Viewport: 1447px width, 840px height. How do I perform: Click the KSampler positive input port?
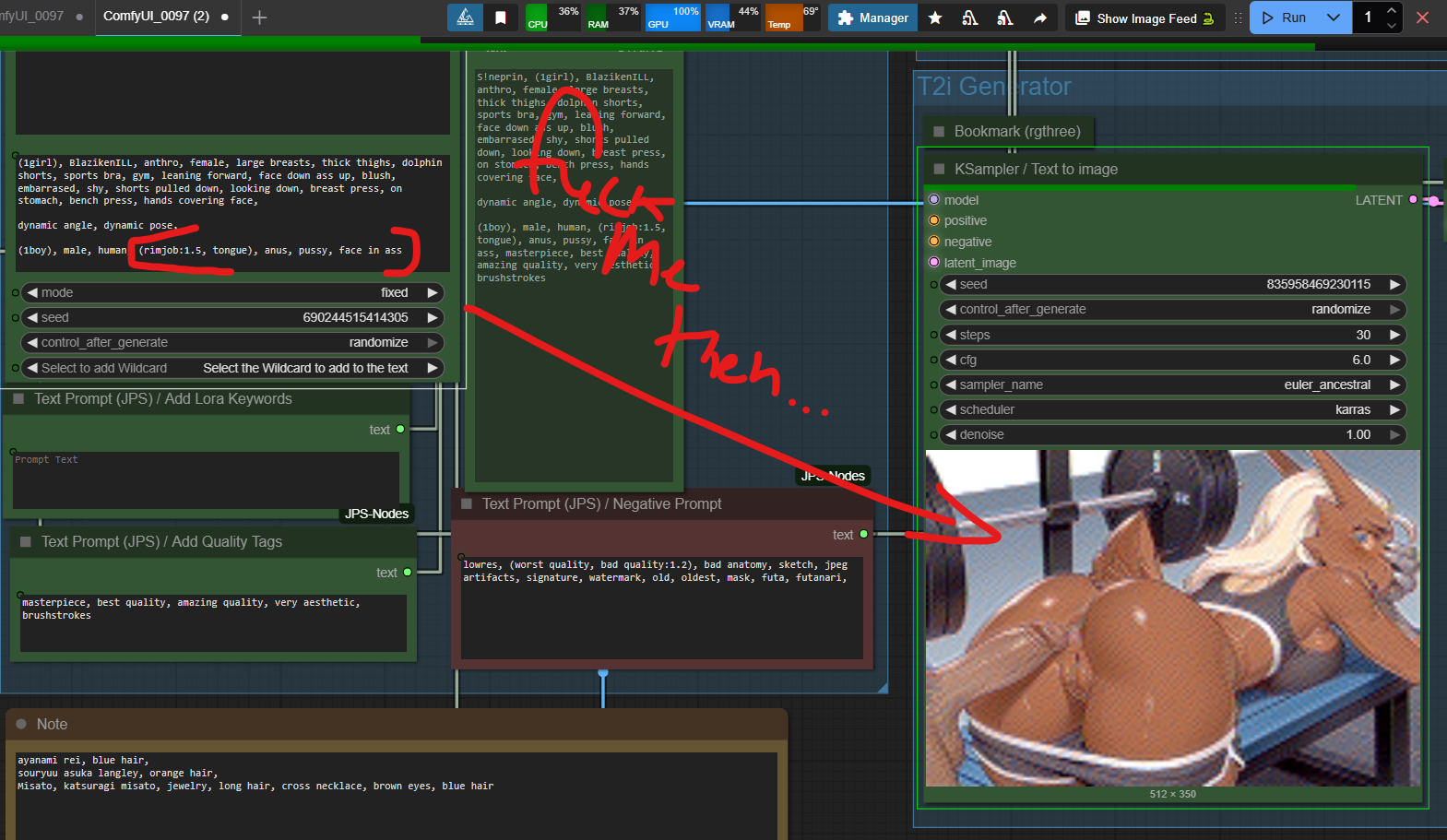click(x=934, y=220)
